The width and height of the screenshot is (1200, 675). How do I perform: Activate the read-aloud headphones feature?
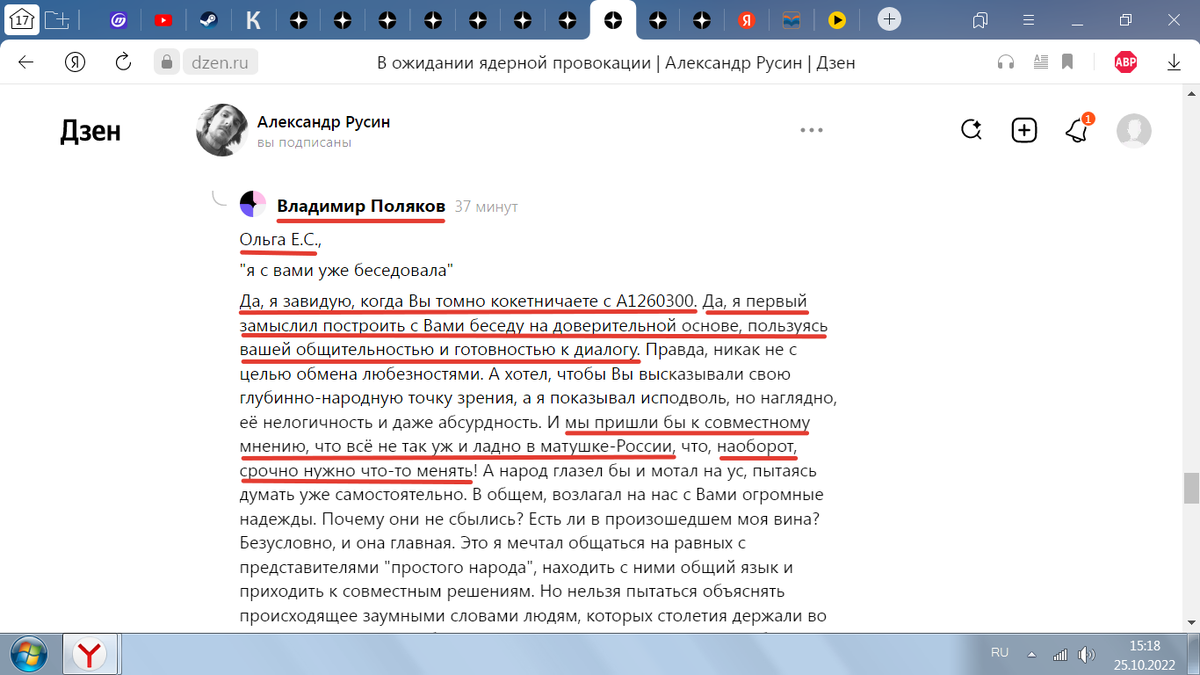tap(1005, 61)
